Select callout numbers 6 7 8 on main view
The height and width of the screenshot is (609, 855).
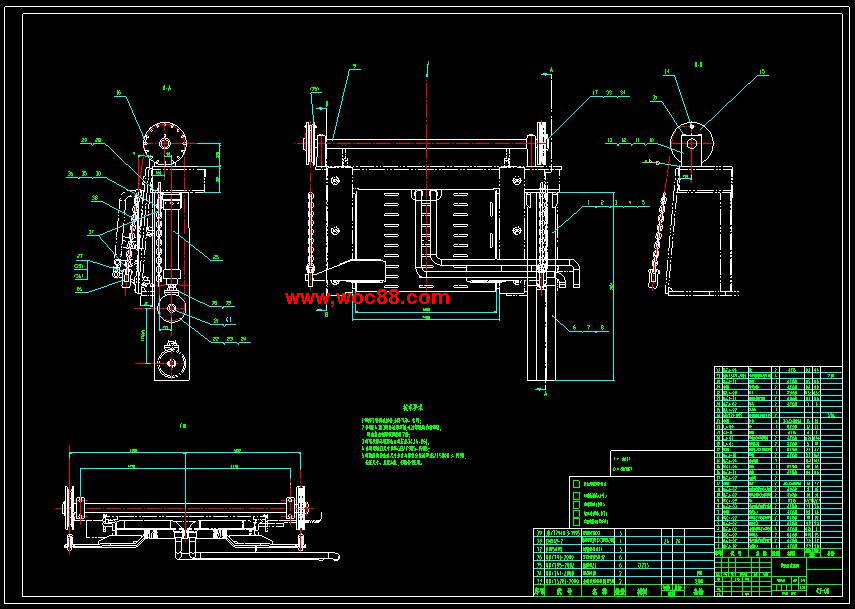(x=588, y=328)
